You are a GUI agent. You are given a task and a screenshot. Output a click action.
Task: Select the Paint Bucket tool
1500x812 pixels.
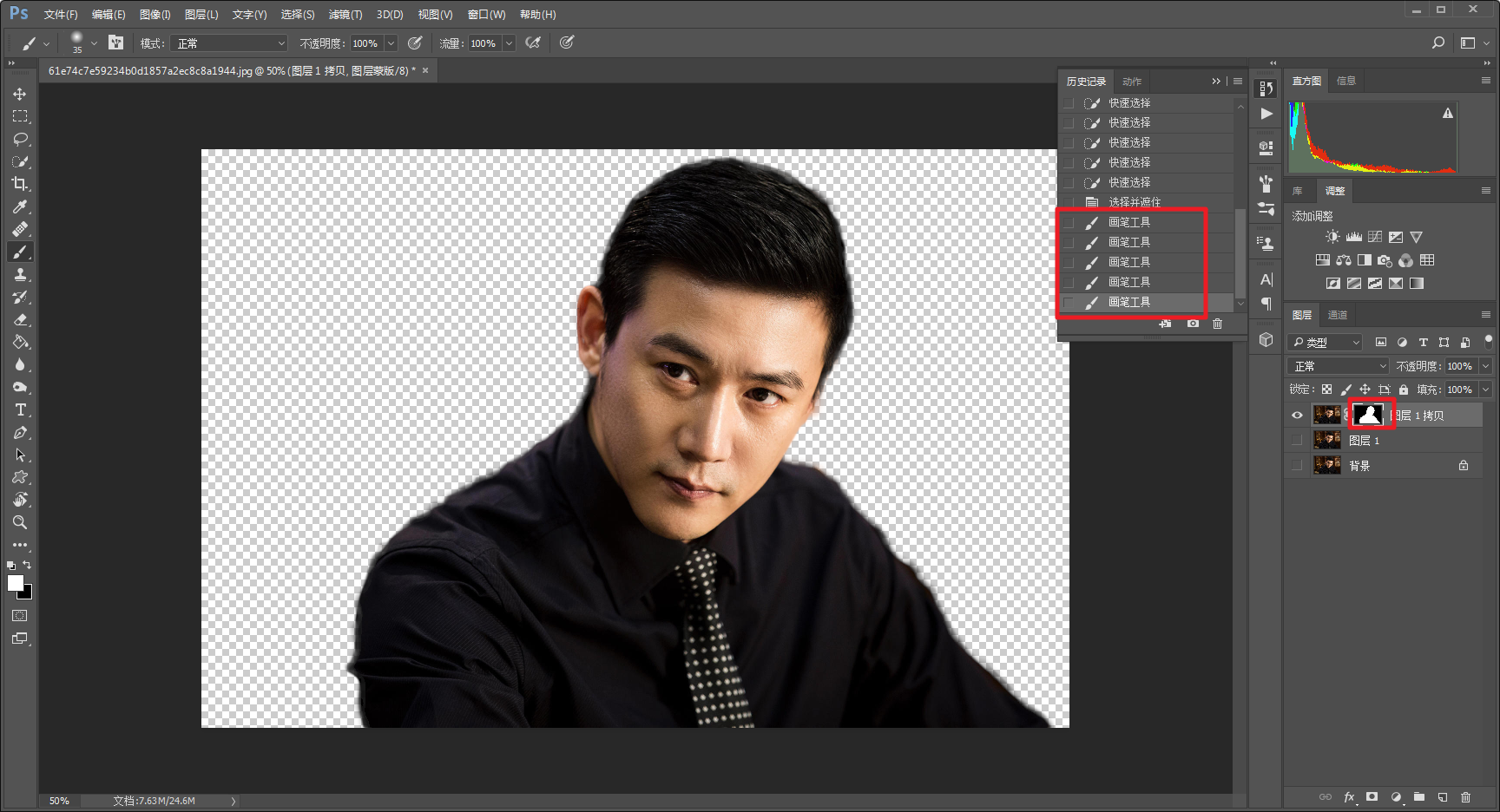tap(20, 342)
